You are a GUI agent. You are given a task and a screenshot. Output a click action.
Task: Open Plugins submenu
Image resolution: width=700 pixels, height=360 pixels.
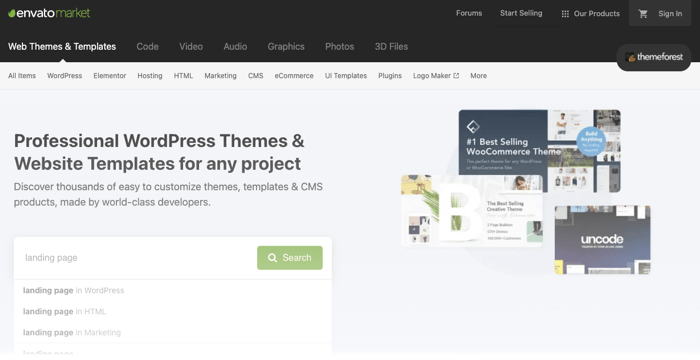pos(390,76)
